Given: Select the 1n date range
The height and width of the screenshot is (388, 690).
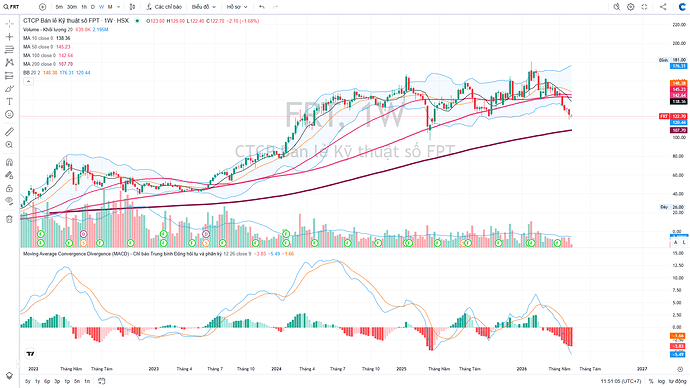Looking at the screenshot, I should point(87,381).
